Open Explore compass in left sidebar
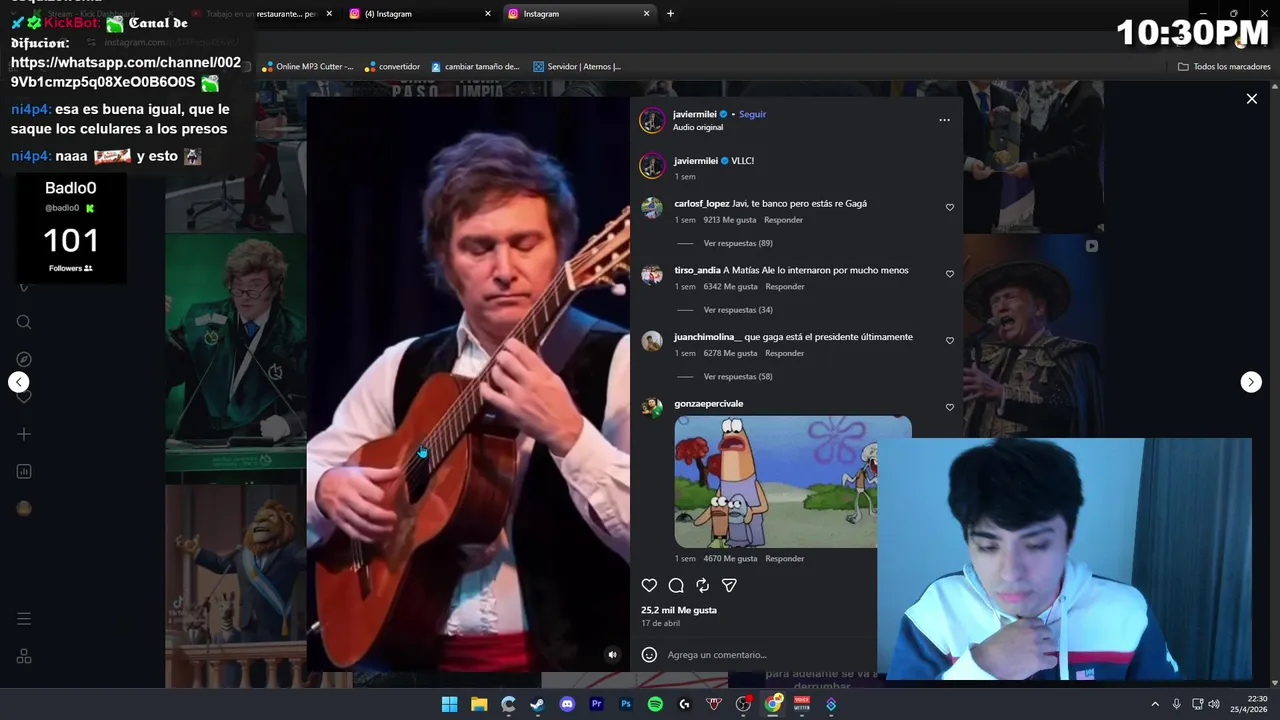The width and height of the screenshot is (1280, 720). coord(24,359)
